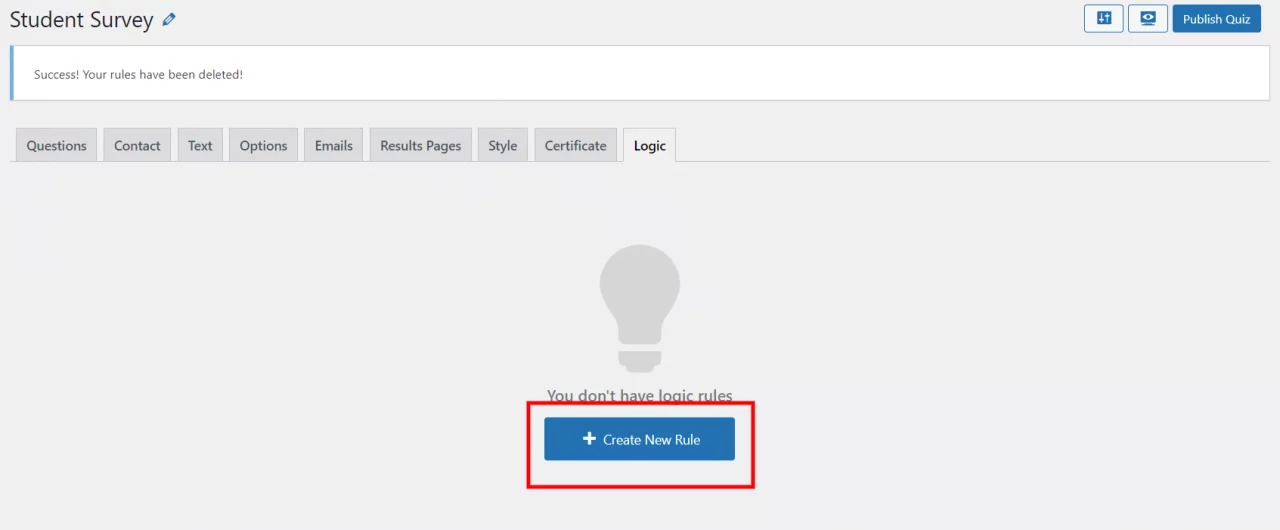Screen dimensions: 1280x530
Task: Switch to the Questions tab
Action: coord(57,145)
